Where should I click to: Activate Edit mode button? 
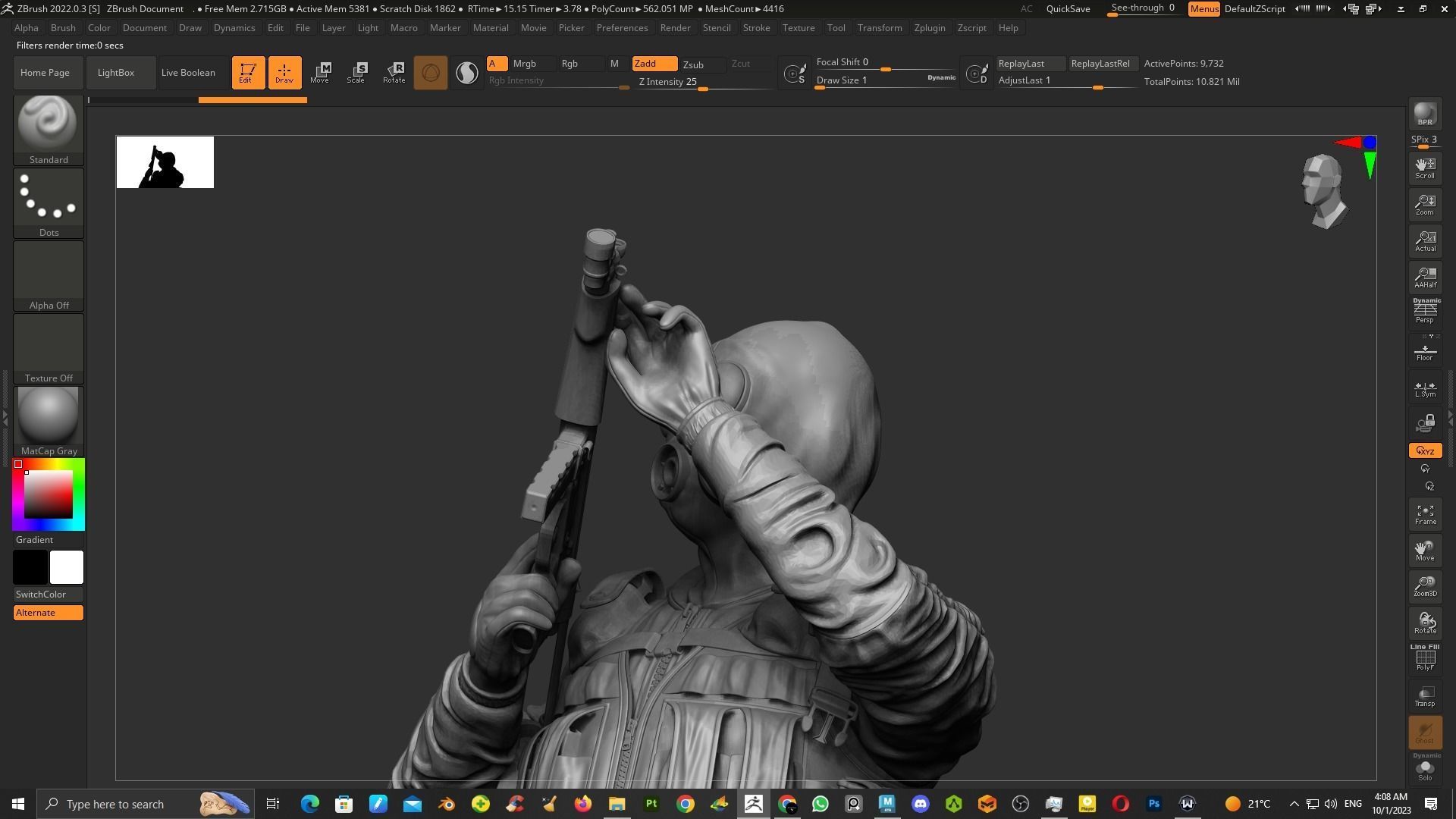click(248, 73)
